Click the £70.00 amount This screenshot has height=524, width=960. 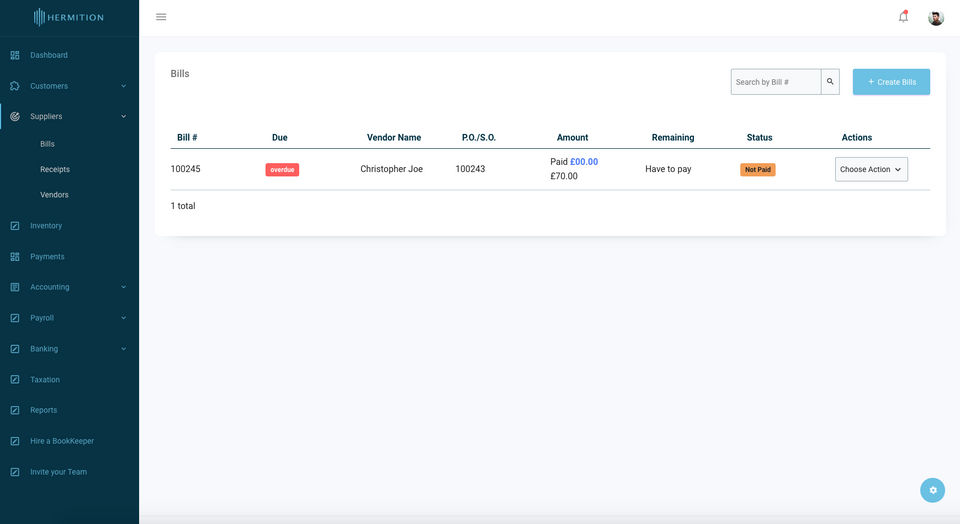pos(564,176)
